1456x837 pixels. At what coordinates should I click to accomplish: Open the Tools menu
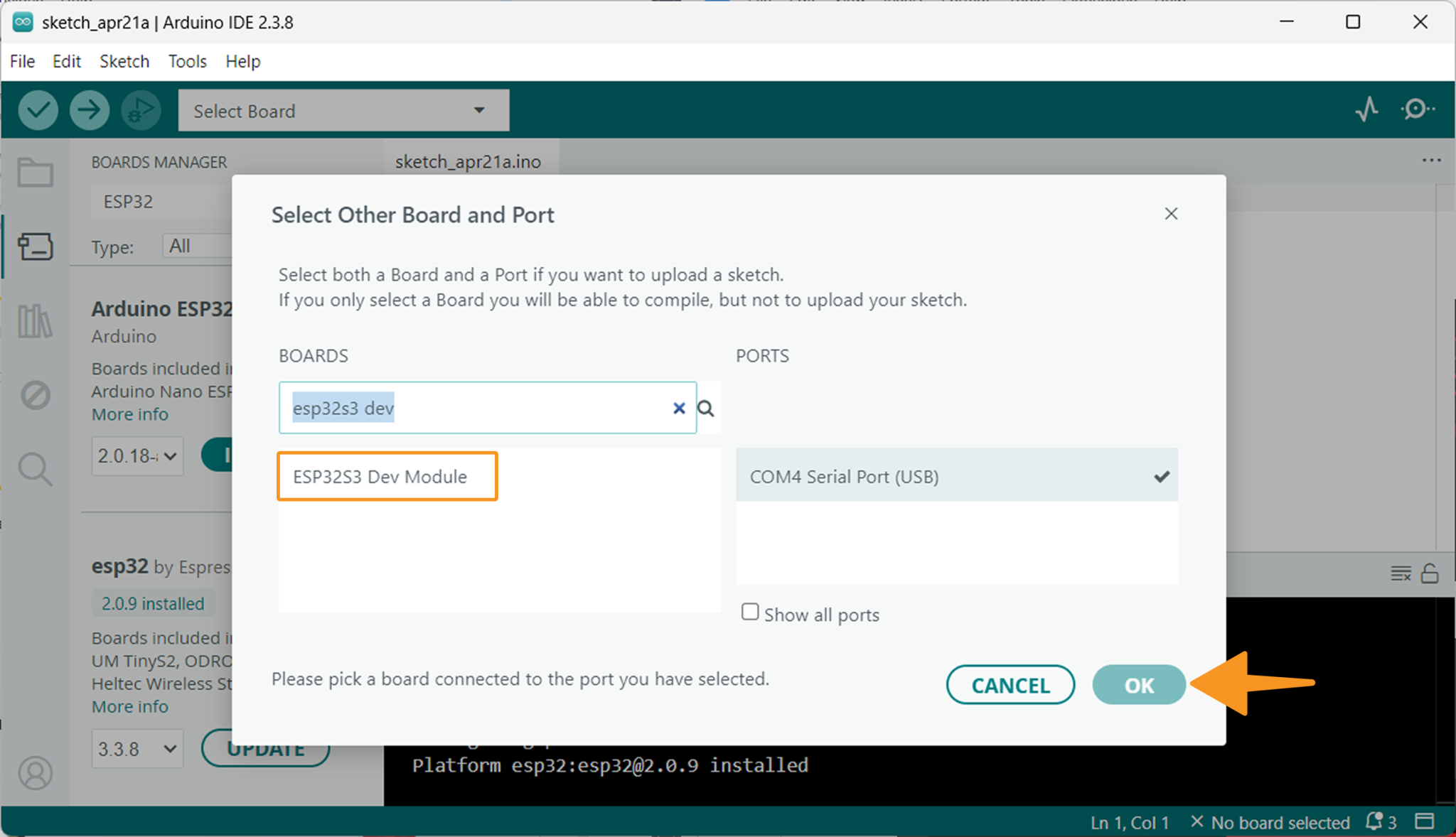(187, 62)
